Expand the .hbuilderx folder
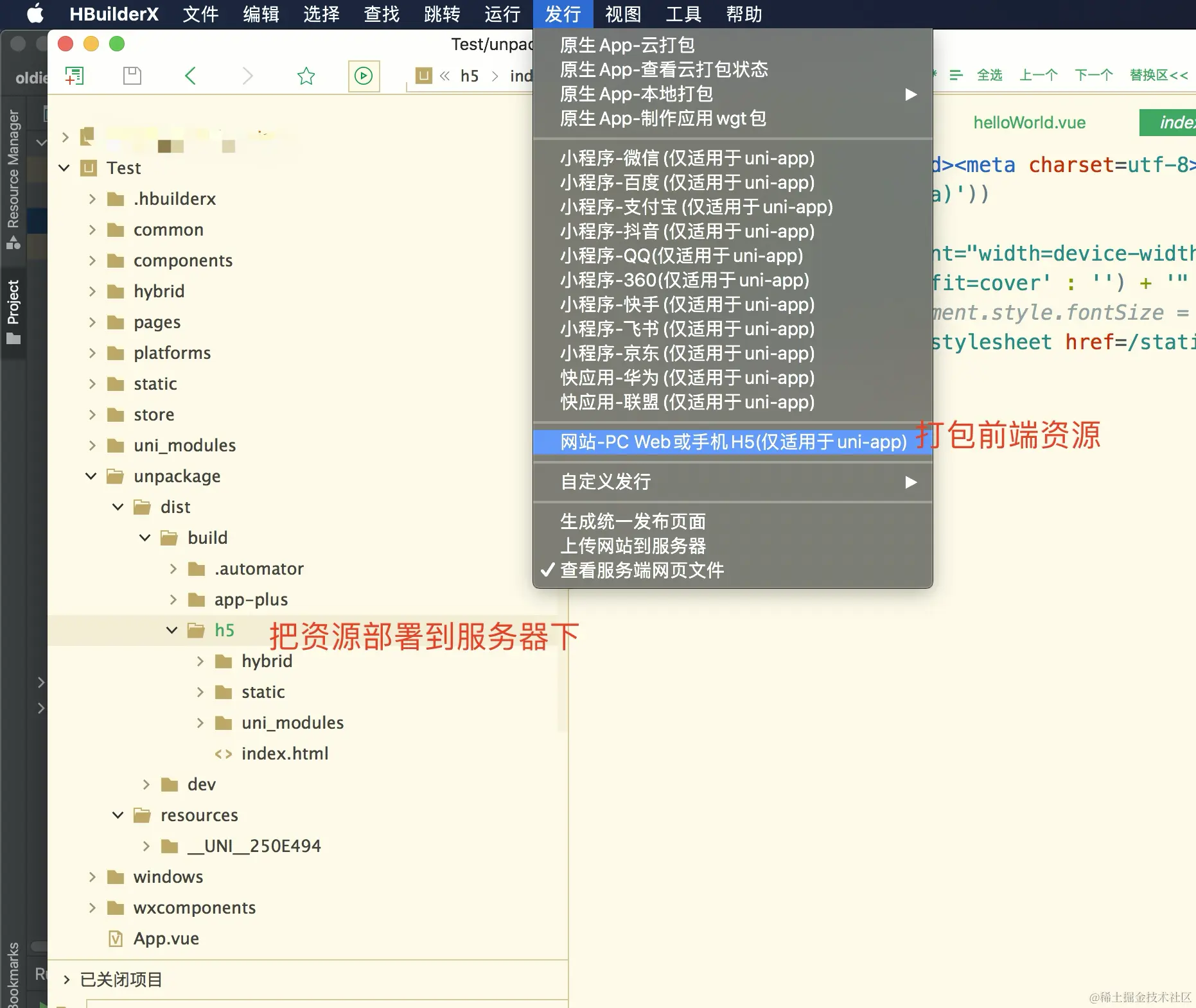The image size is (1196, 1008). pyautogui.click(x=92, y=199)
